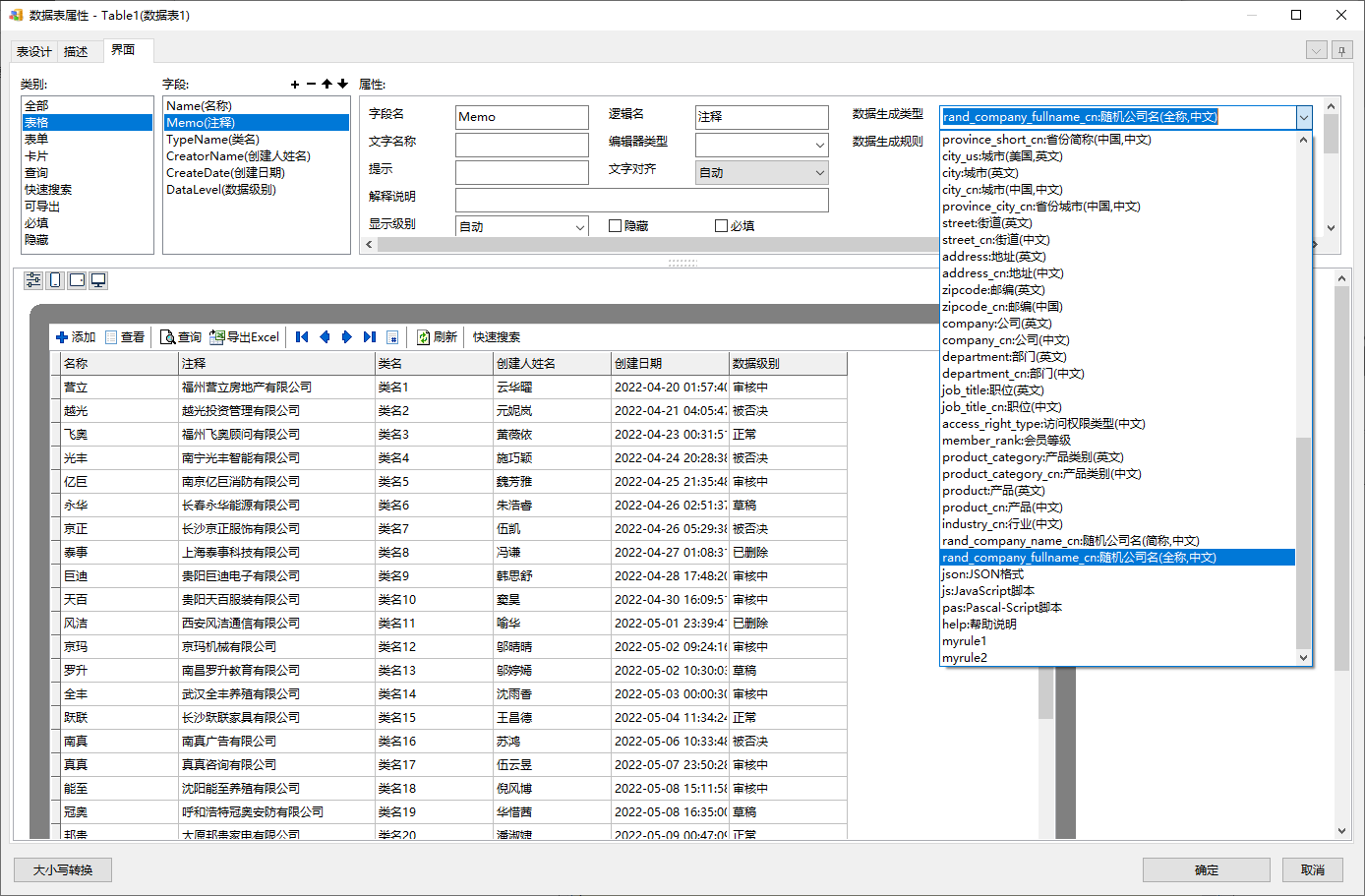The image size is (1365, 896).
Task: Click the cell 福州营立房地产有限公司
Action: pyautogui.click(x=276, y=387)
